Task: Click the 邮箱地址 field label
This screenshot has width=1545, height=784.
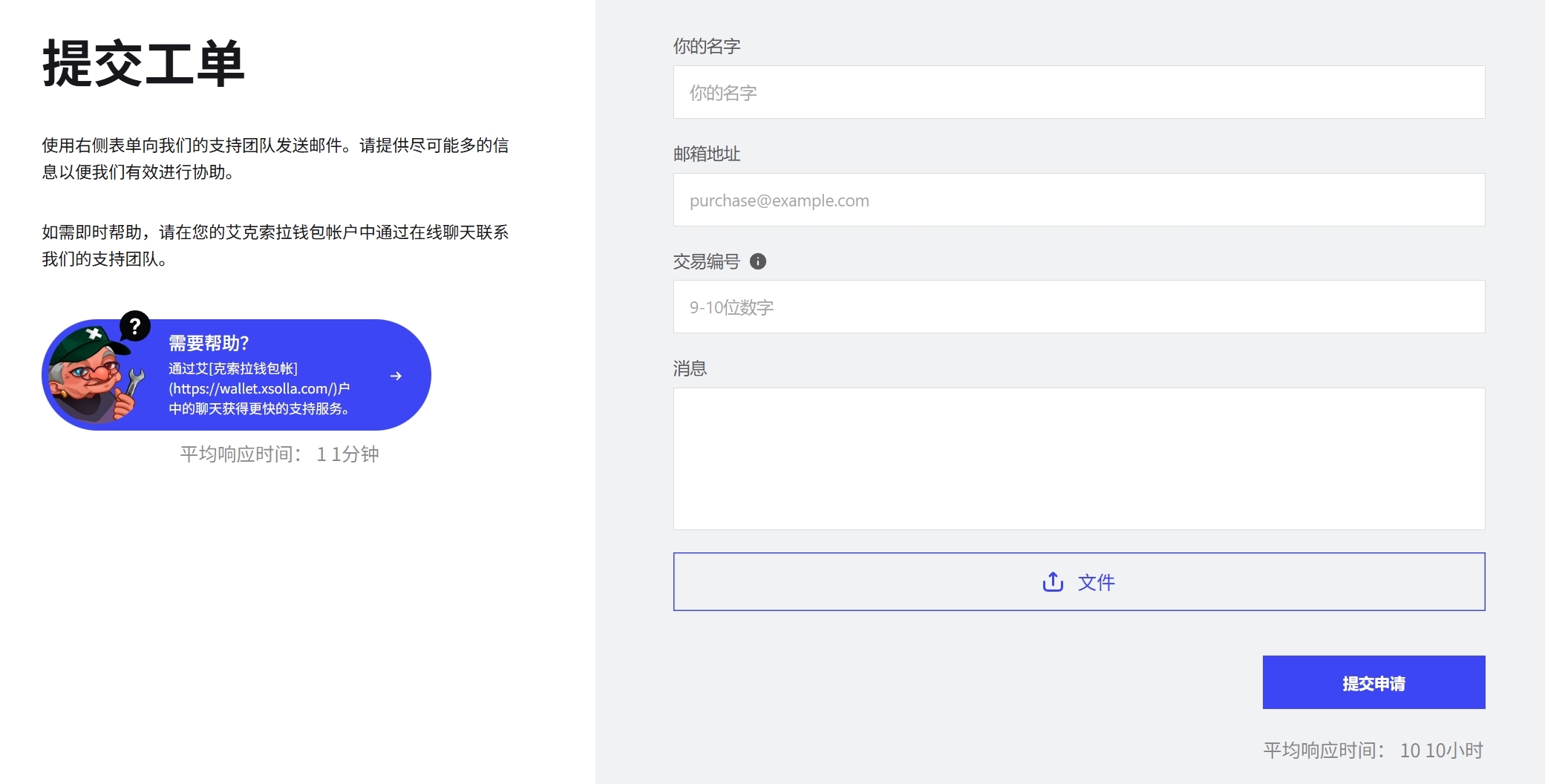Action: coord(707,154)
